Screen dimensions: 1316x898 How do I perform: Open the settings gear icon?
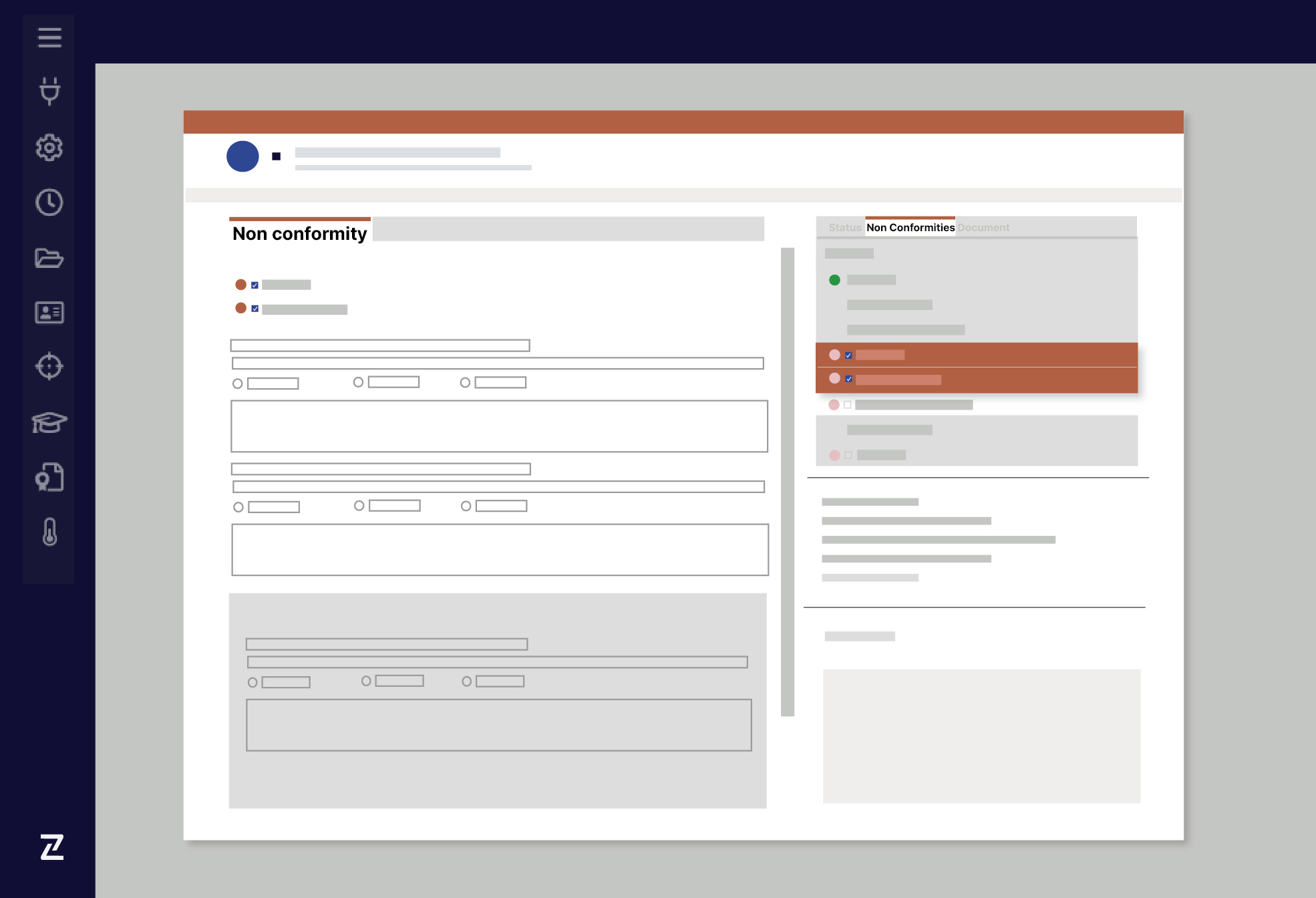point(49,147)
